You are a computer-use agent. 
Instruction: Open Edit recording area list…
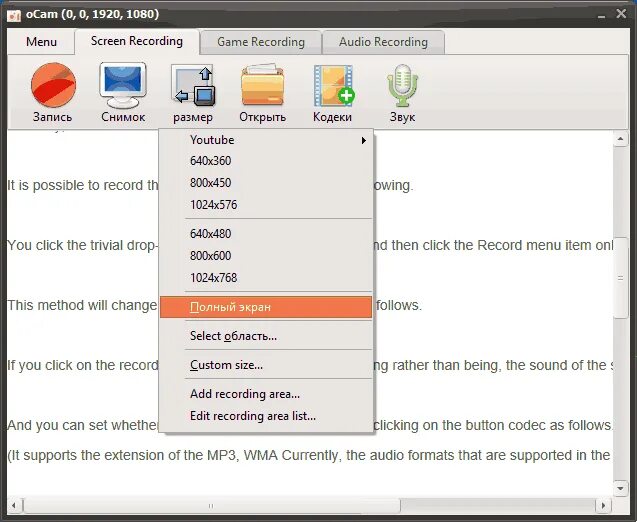pyautogui.click(x=266, y=416)
